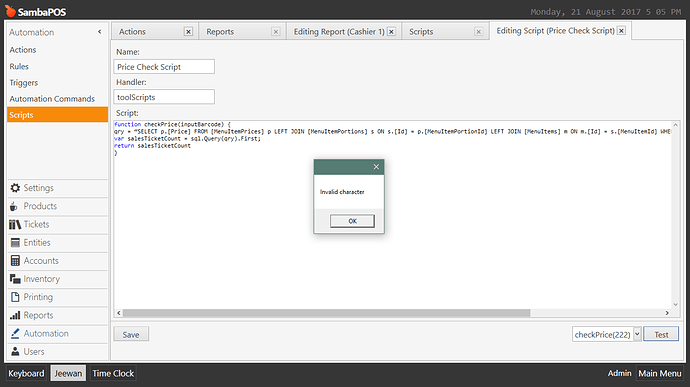Image resolution: width=690 pixels, height=387 pixels.
Task: Click the Handler input field
Action: pos(164,97)
